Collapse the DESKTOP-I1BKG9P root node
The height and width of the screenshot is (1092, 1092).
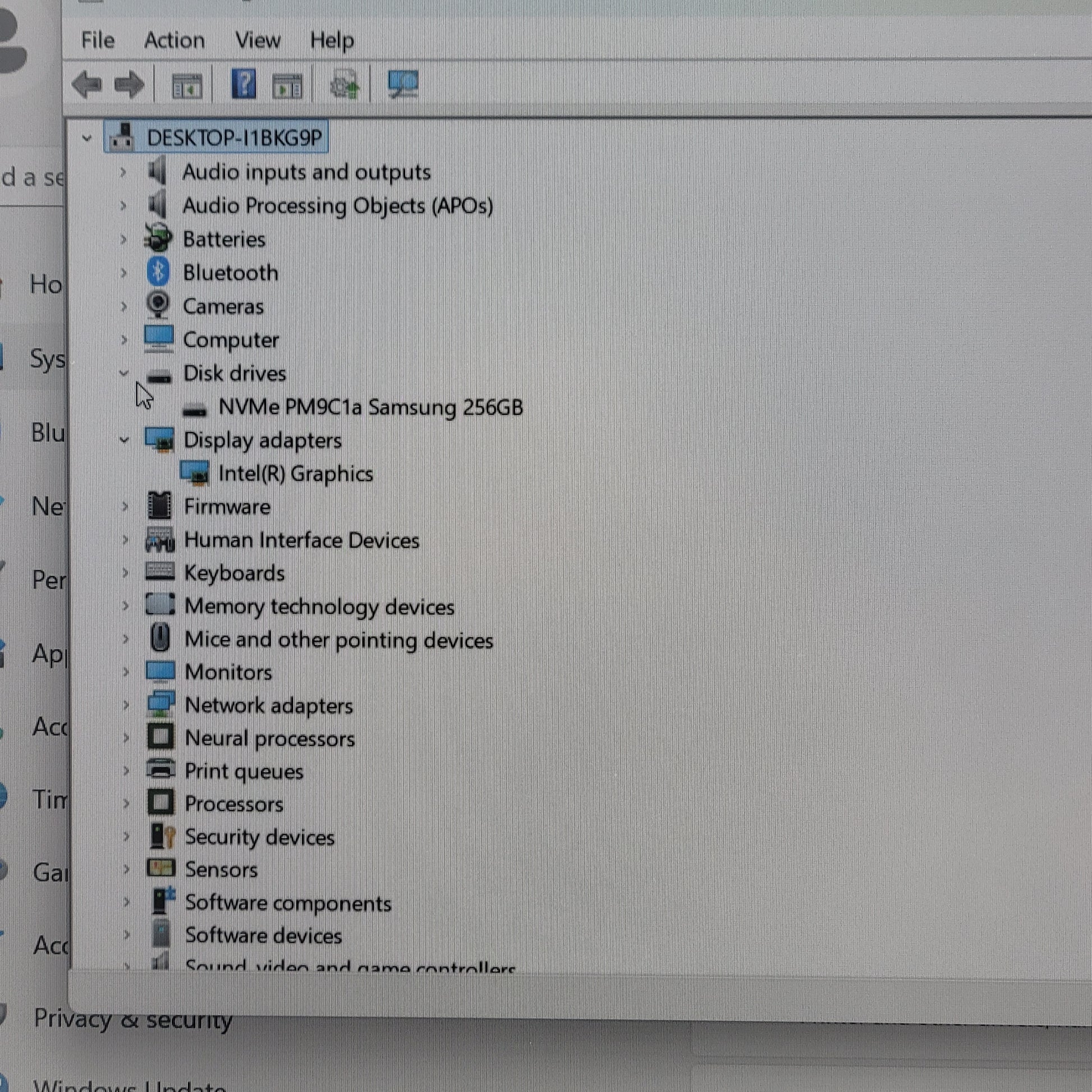pos(86,137)
